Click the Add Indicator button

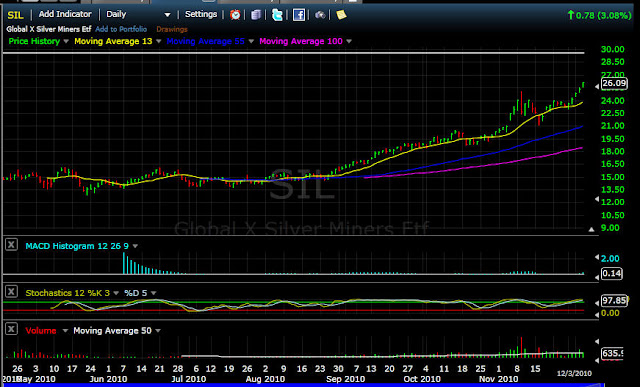point(65,14)
